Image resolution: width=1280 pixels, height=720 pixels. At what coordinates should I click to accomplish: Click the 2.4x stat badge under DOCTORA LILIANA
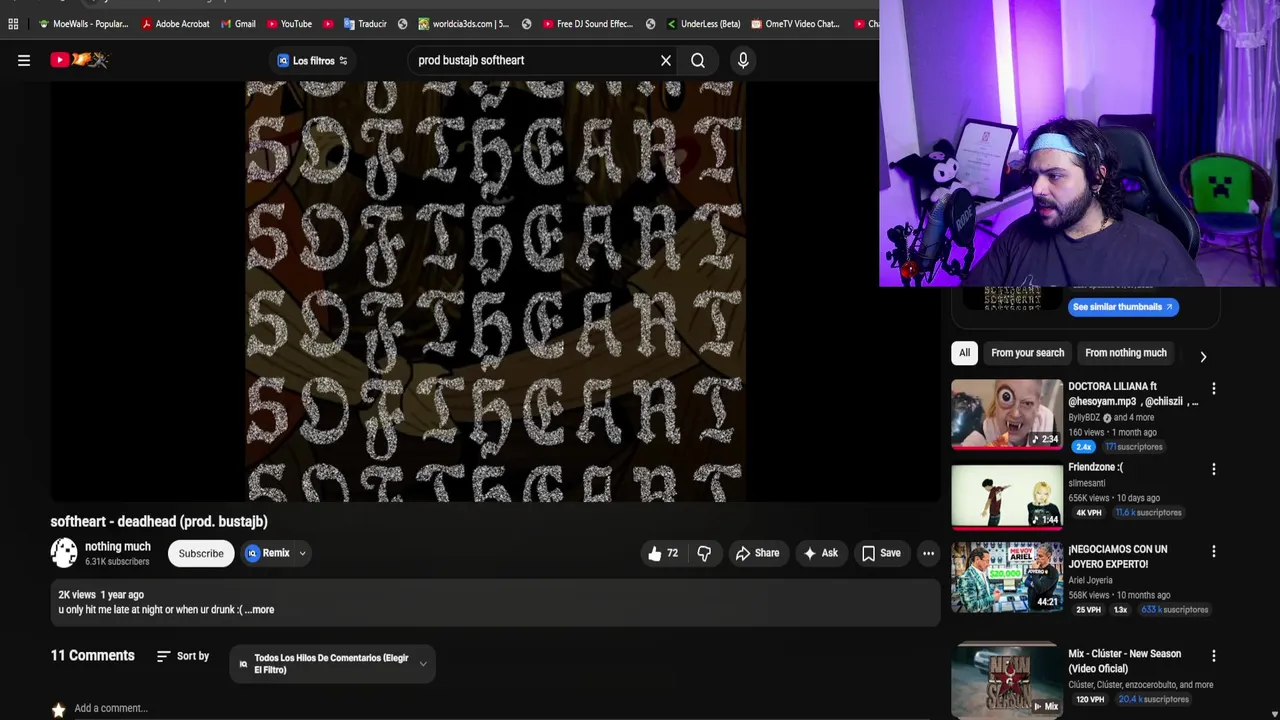click(x=1083, y=447)
